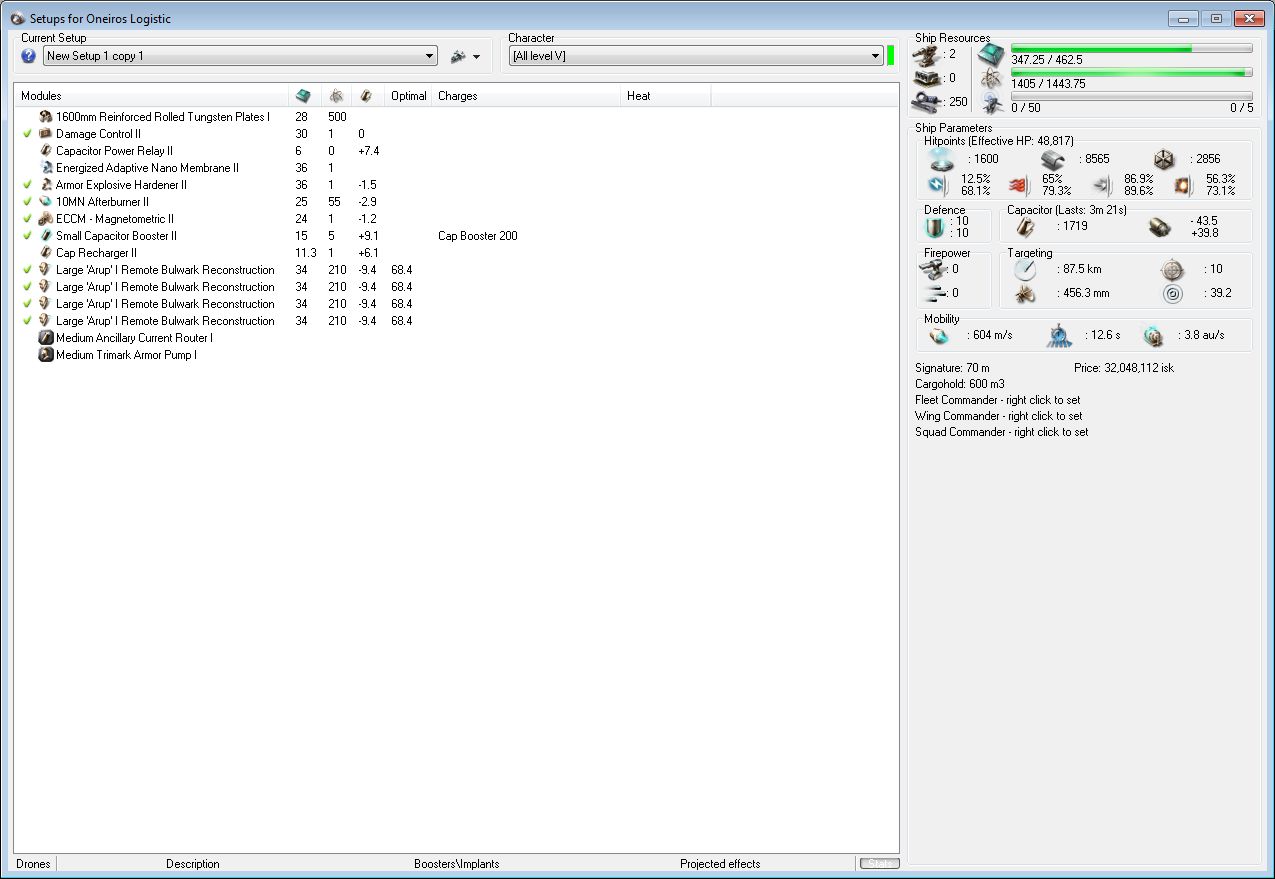This screenshot has width=1275, height=879.
Task: Click the Fleet Commander line
Action: click(997, 400)
